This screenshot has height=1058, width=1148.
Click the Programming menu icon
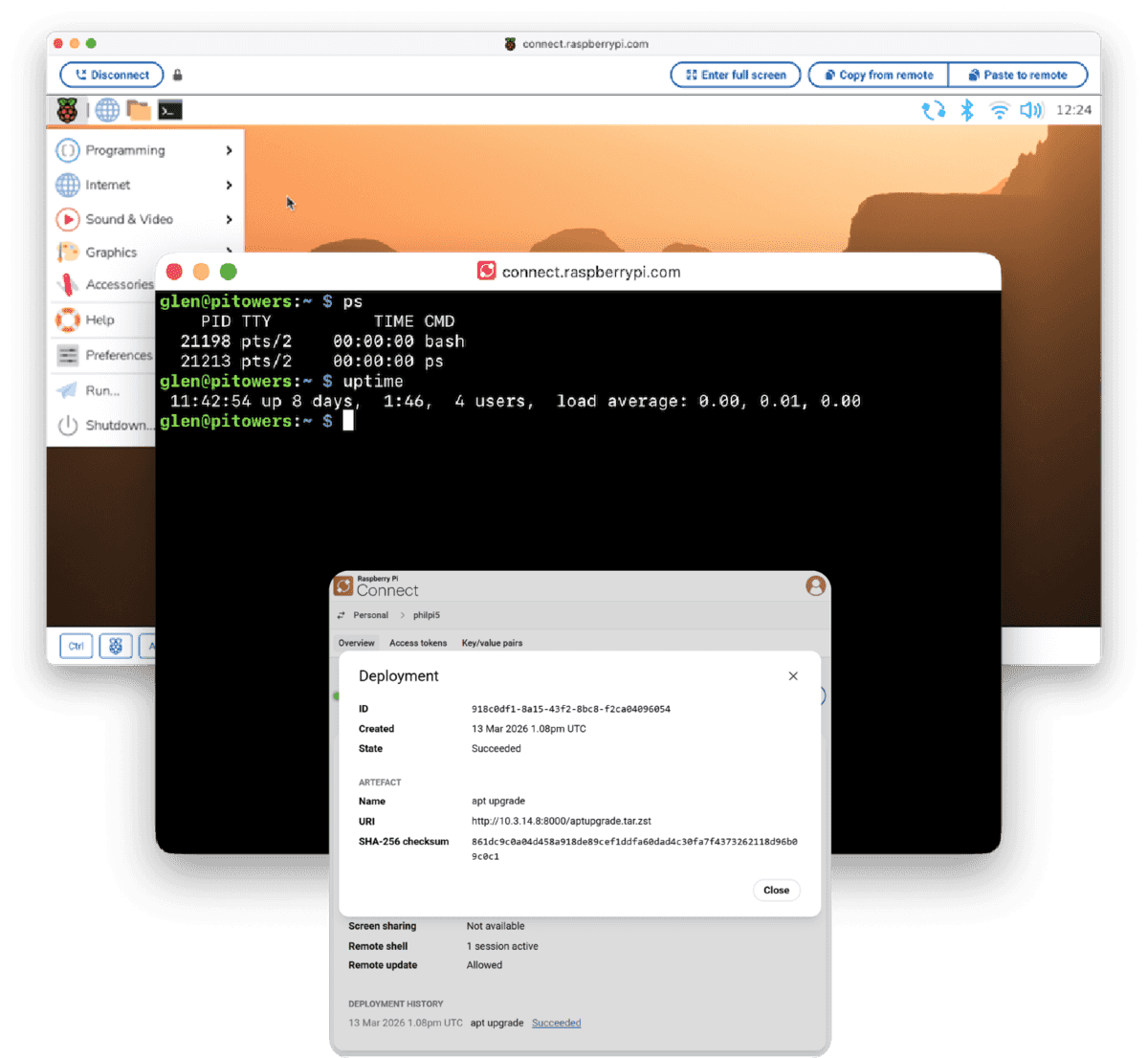click(x=68, y=150)
